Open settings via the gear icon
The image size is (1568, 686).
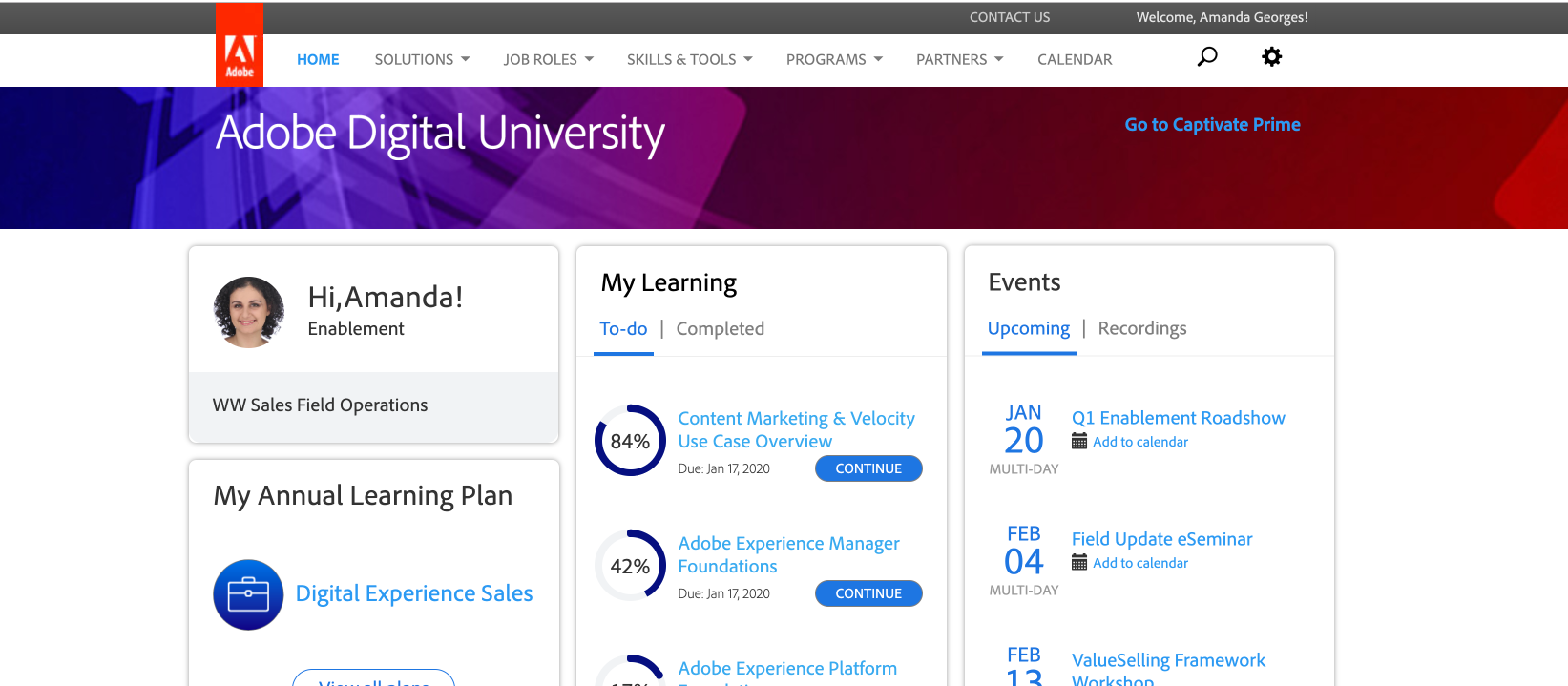click(1271, 57)
